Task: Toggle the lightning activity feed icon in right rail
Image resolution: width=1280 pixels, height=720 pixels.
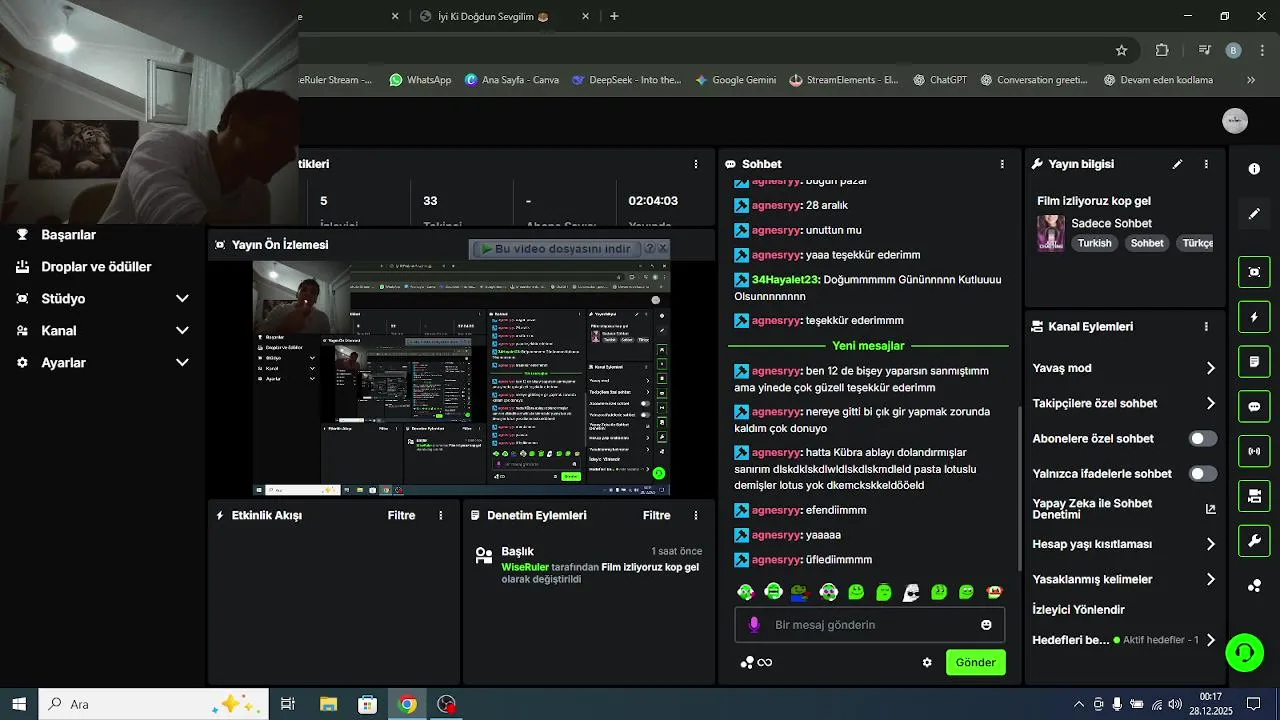Action: (1254, 317)
